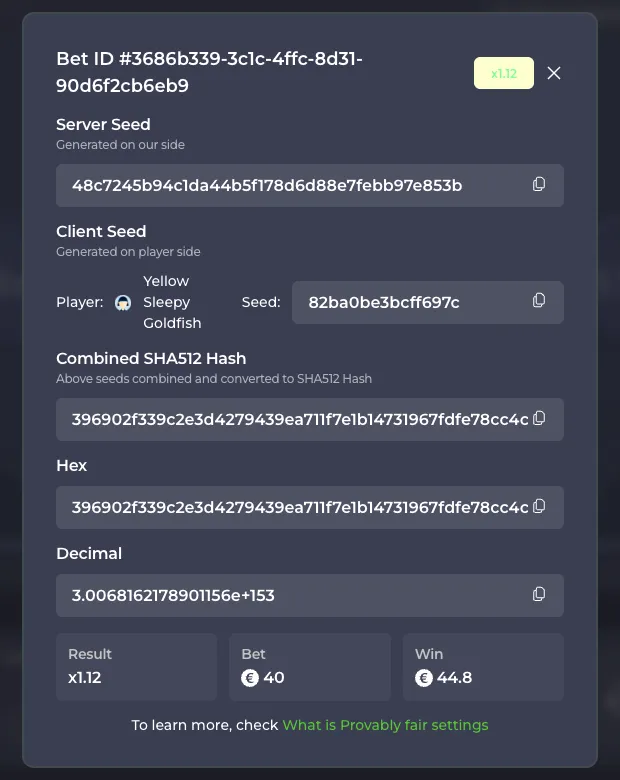Click the 'Player:' label

coord(80,302)
